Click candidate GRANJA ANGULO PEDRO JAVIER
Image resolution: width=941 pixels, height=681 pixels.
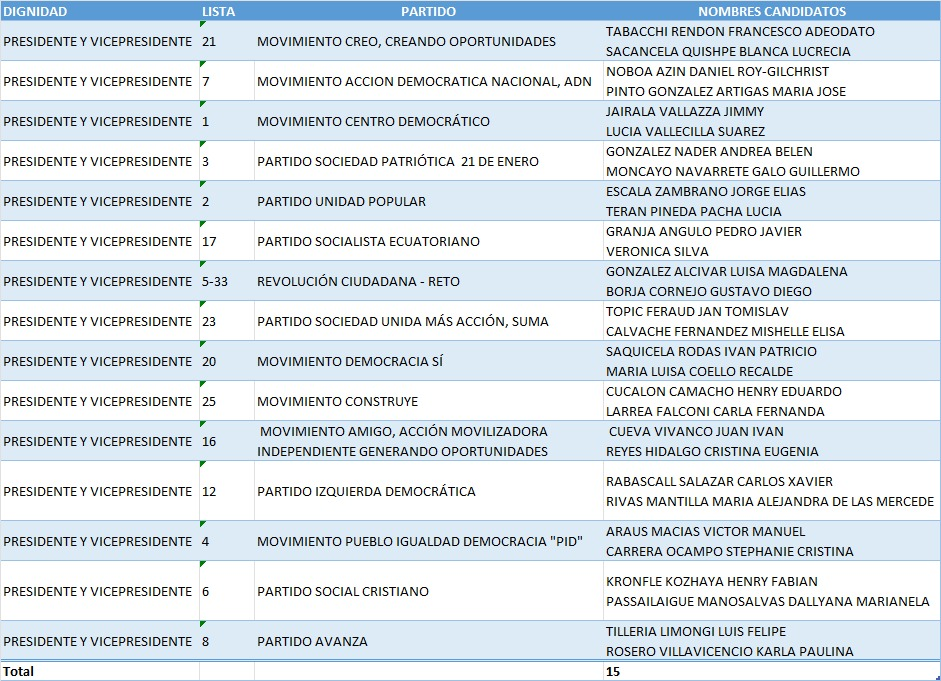(703, 232)
